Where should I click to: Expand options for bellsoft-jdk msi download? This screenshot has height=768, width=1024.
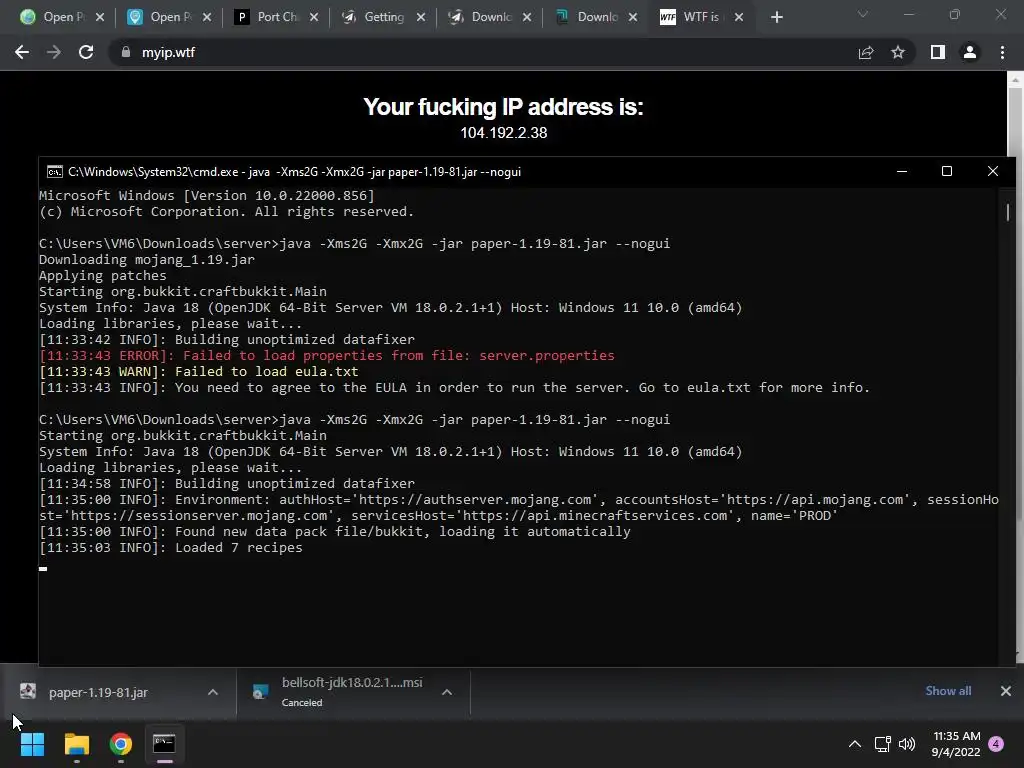[447, 692]
